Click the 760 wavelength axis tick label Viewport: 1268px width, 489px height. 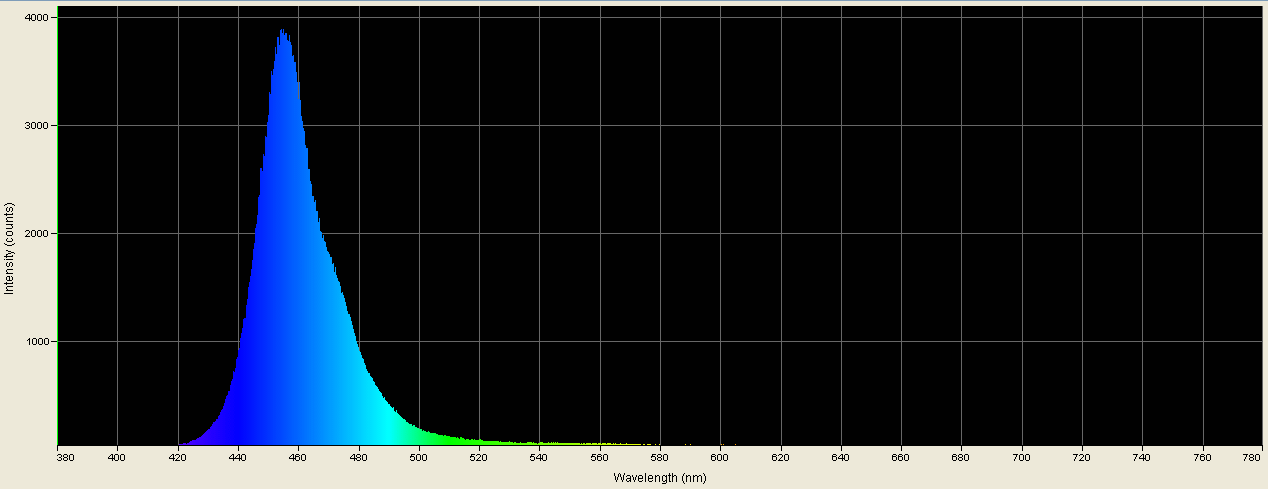point(1202,458)
